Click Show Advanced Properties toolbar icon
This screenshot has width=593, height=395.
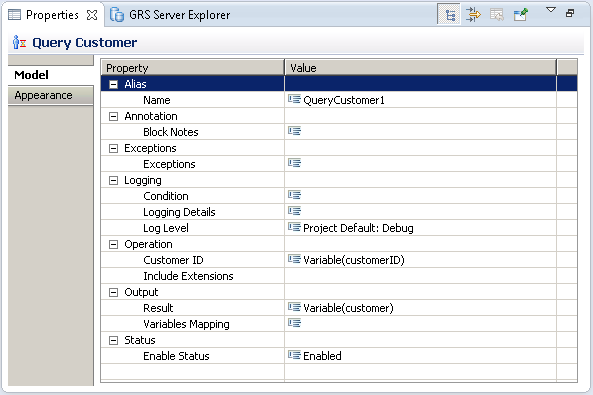coord(473,15)
